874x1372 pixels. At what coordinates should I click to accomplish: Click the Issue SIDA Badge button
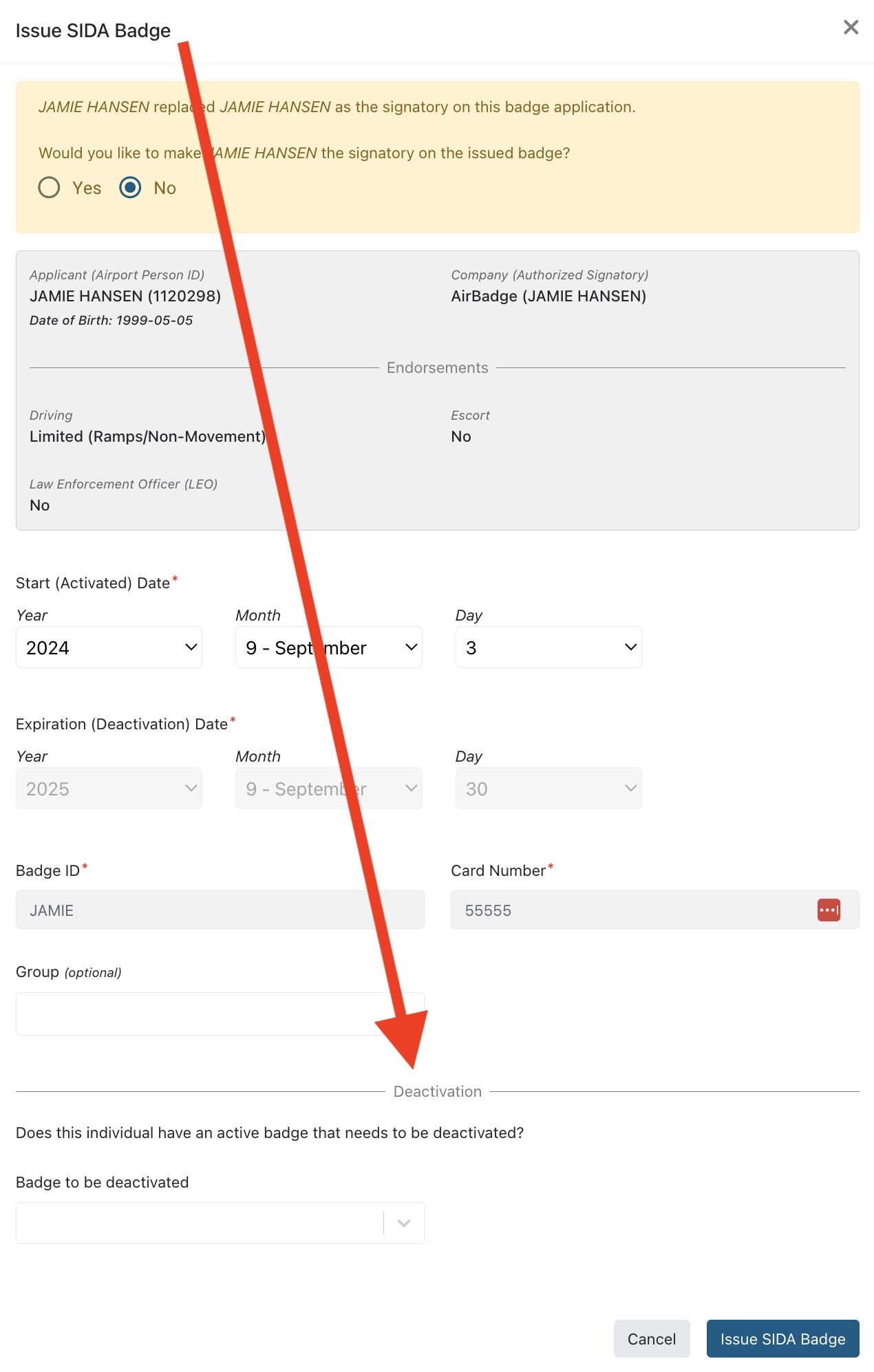click(x=782, y=1338)
